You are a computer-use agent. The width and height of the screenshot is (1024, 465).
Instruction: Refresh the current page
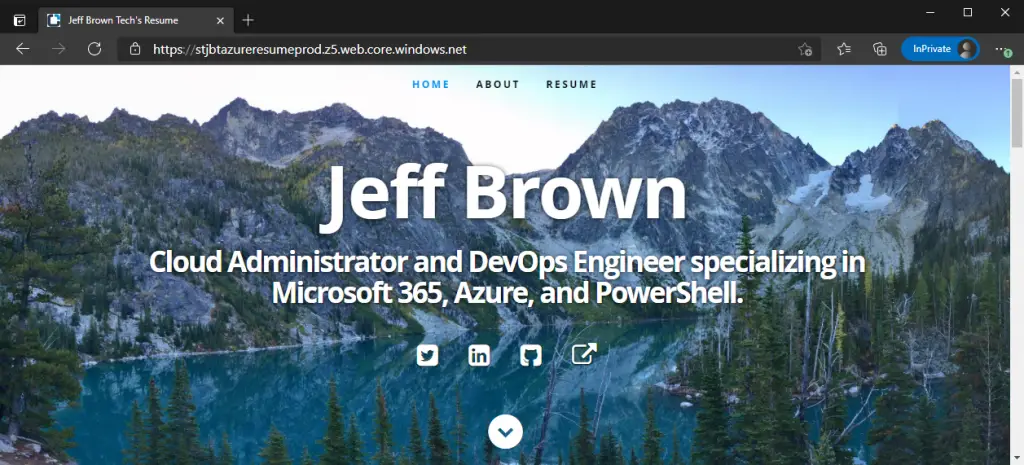coord(95,49)
